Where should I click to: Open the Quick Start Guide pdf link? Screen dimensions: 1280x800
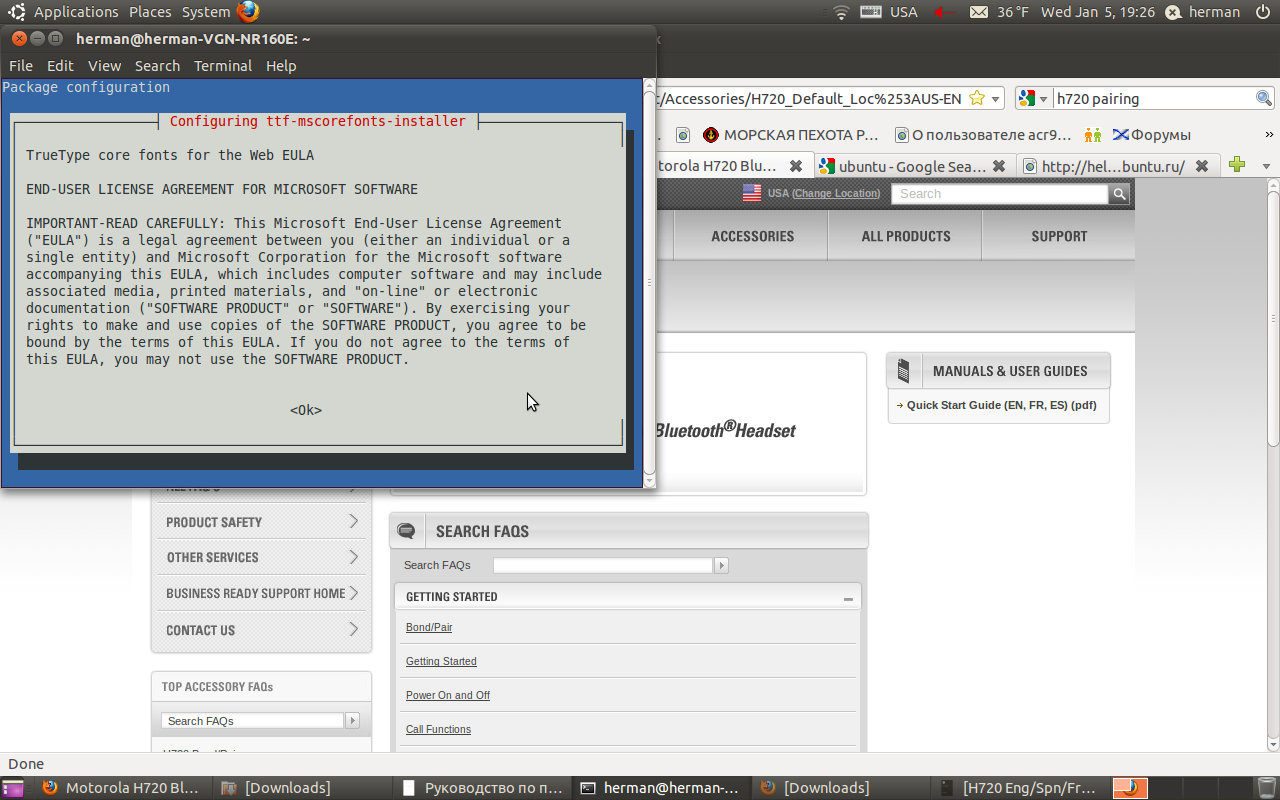pos(1001,405)
